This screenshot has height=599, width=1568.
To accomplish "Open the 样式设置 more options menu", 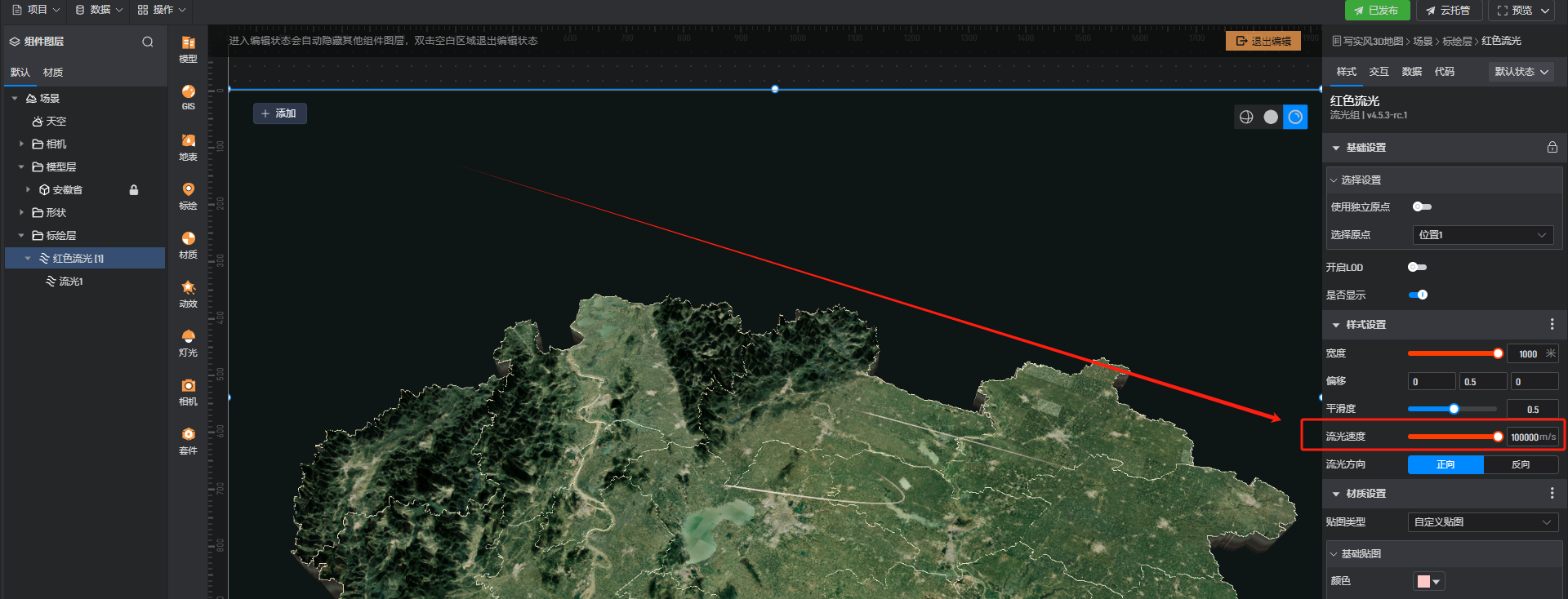I will [1552, 325].
